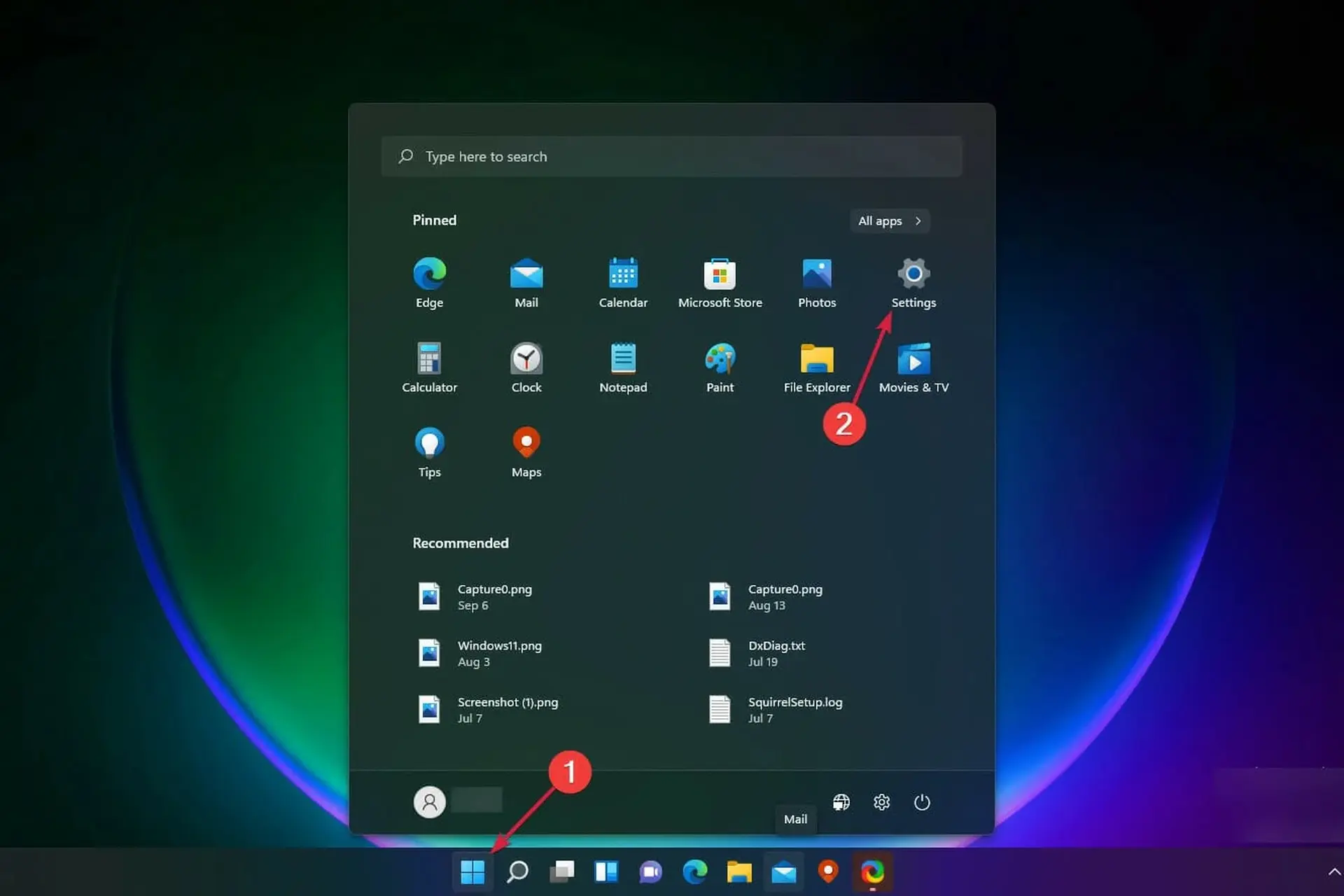Image resolution: width=1344 pixels, height=896 pixels.
Task: Click the Start menu search field
Action: 671,156
